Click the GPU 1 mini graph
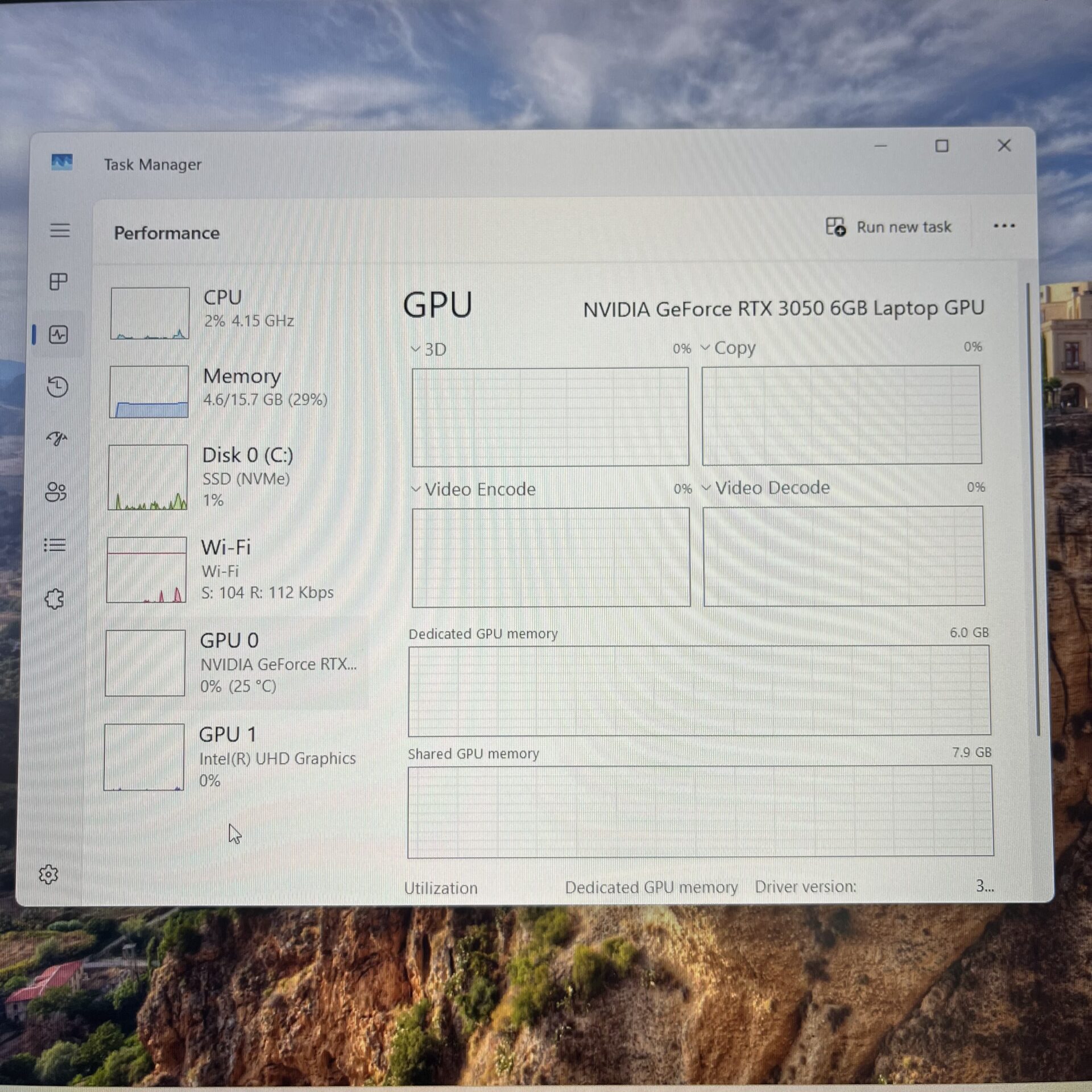 pyautogui.click(x=144, y=757)
